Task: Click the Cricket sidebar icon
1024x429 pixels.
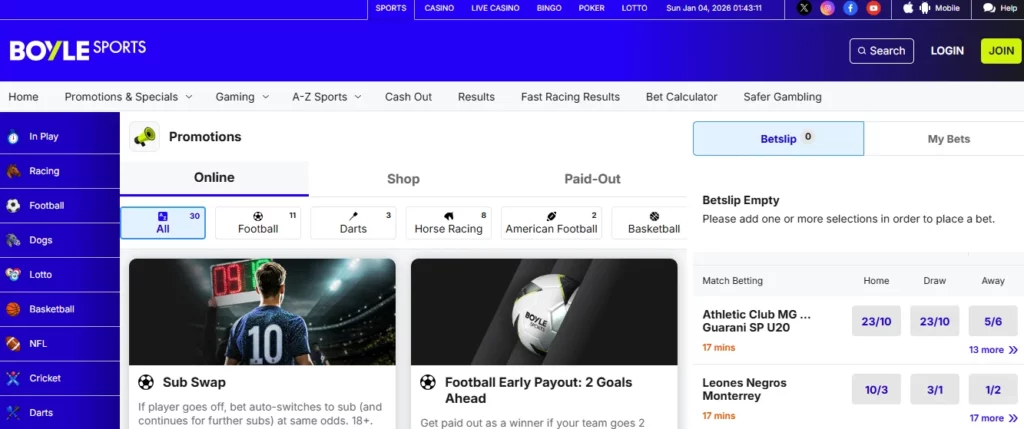Action: (x=13, y=378)
